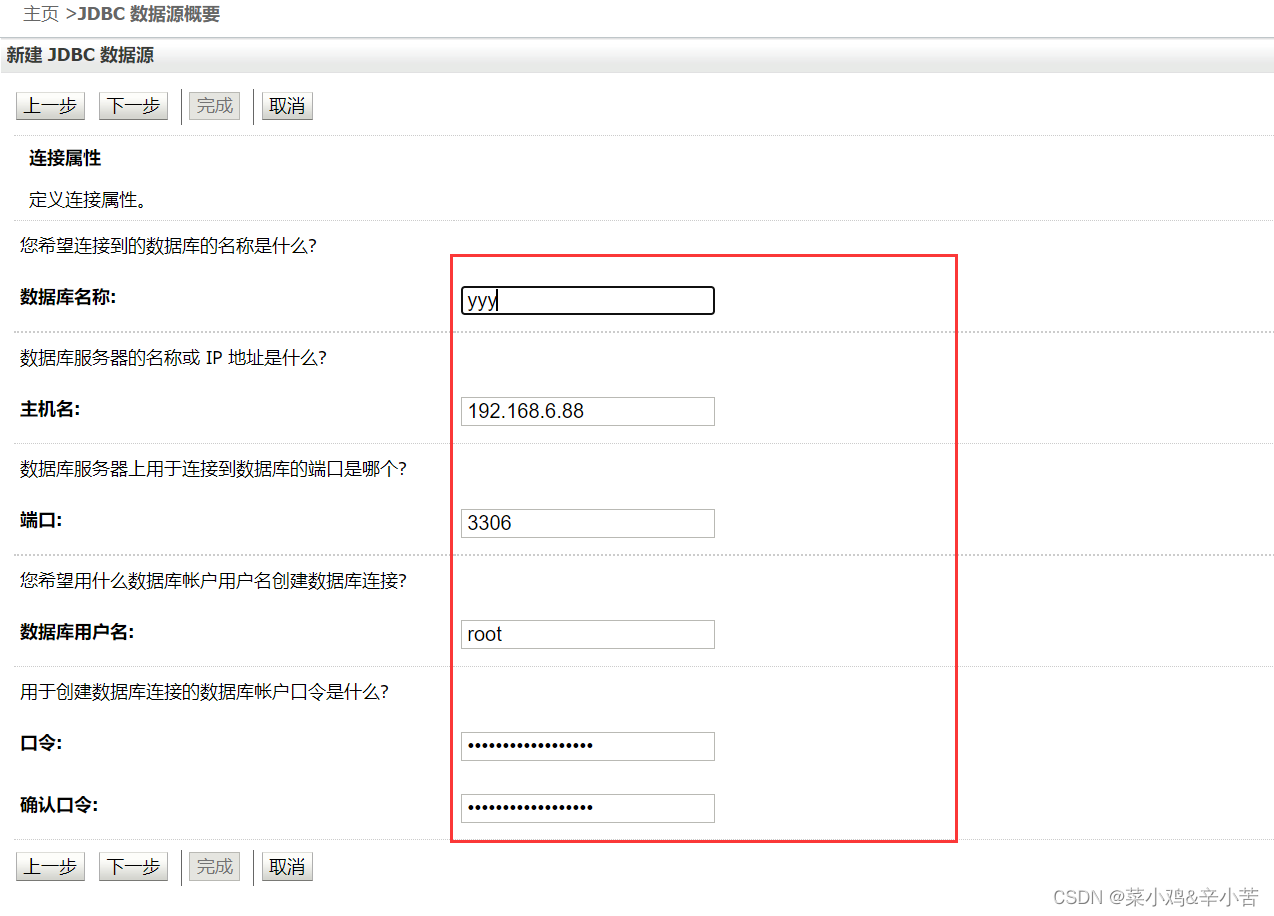Proceed with the bottom 下一步 button
The width and height of the screenshot is (1274, 916).
(x=133, y=866)
